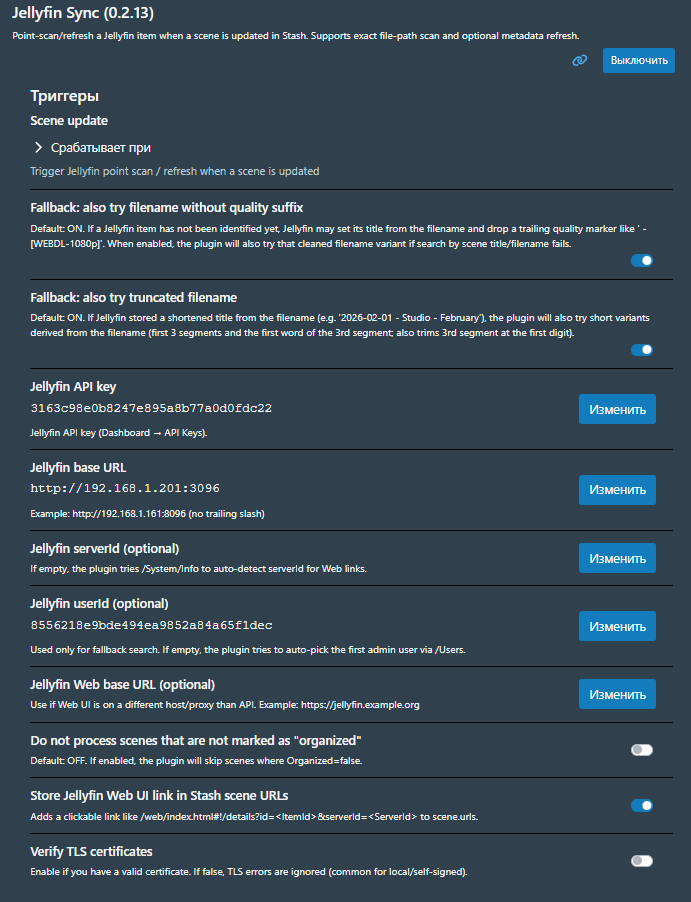Click Изменить for Jellyfin Web base URL

(617, 694)
